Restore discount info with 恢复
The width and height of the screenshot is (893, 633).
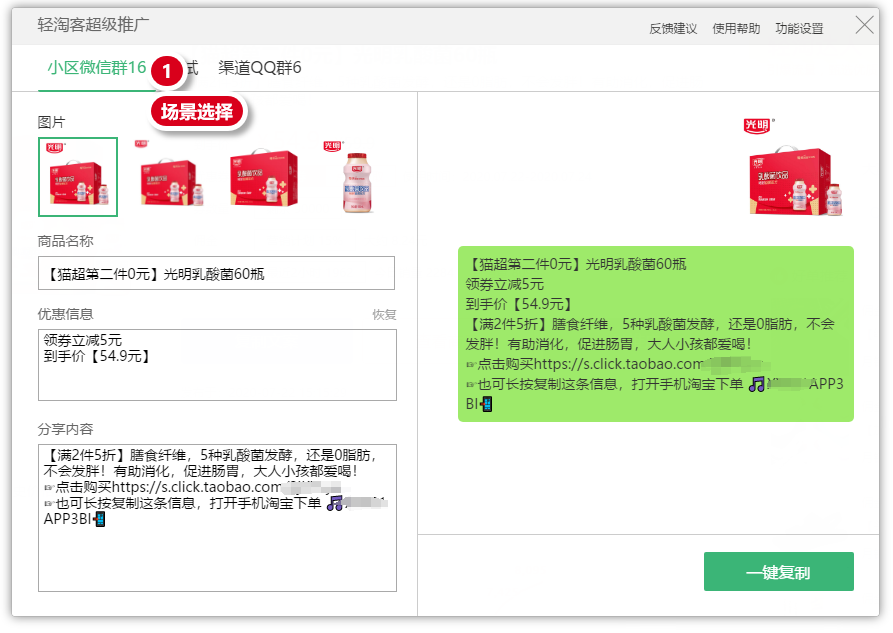[x=384, y=315]
